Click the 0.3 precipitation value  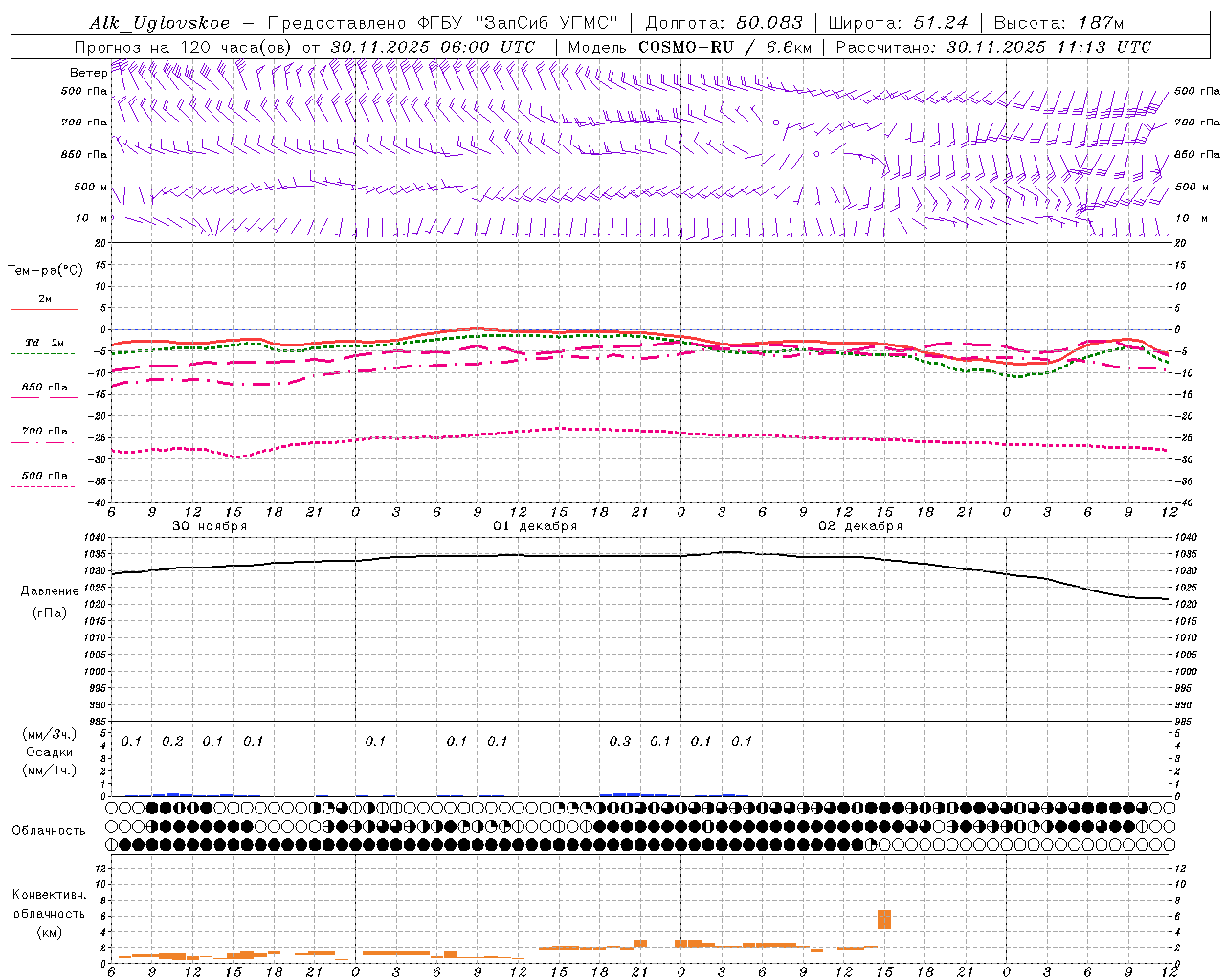click(620, 741)
